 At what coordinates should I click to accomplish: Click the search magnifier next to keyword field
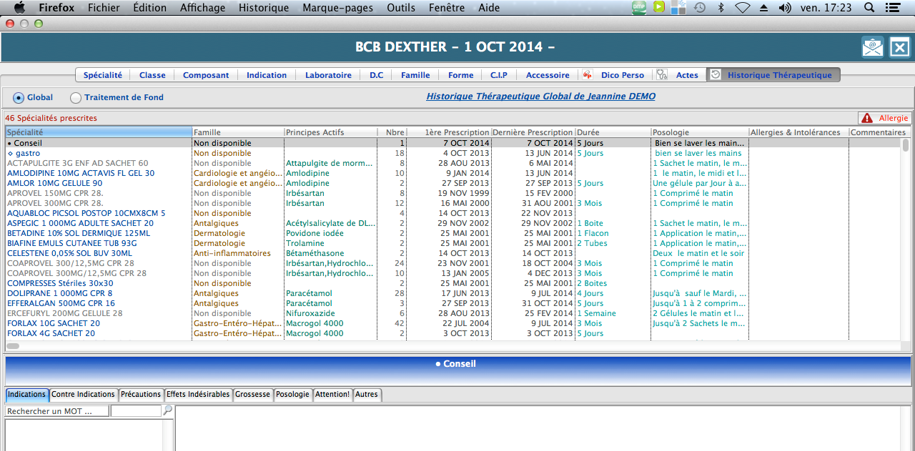coord(167,411)
